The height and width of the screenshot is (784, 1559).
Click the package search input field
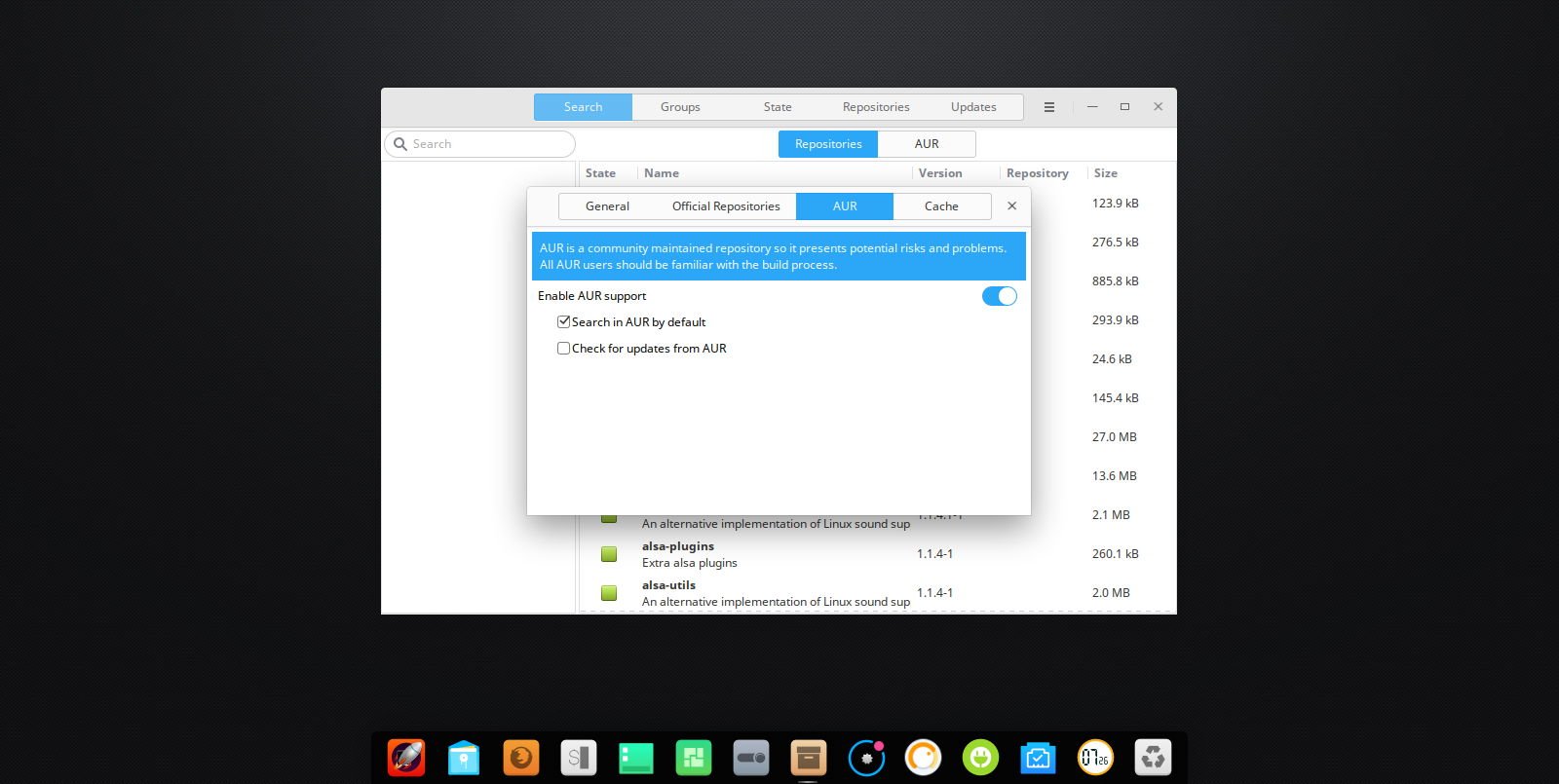pyautogui.click(x=480, y=144)
